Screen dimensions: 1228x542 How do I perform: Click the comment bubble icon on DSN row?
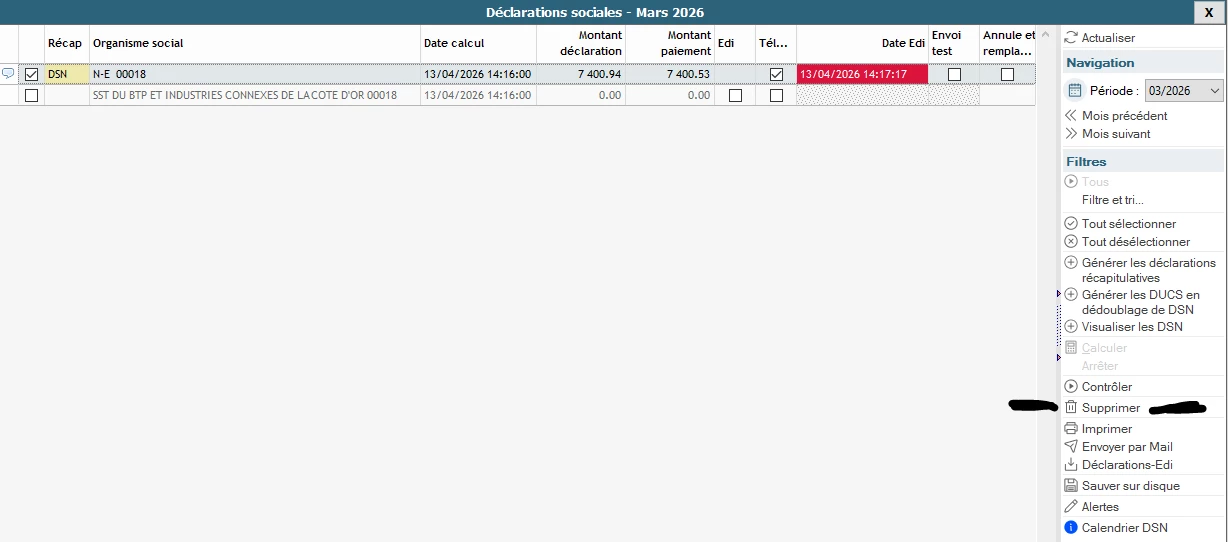click(x=8, y=74)
